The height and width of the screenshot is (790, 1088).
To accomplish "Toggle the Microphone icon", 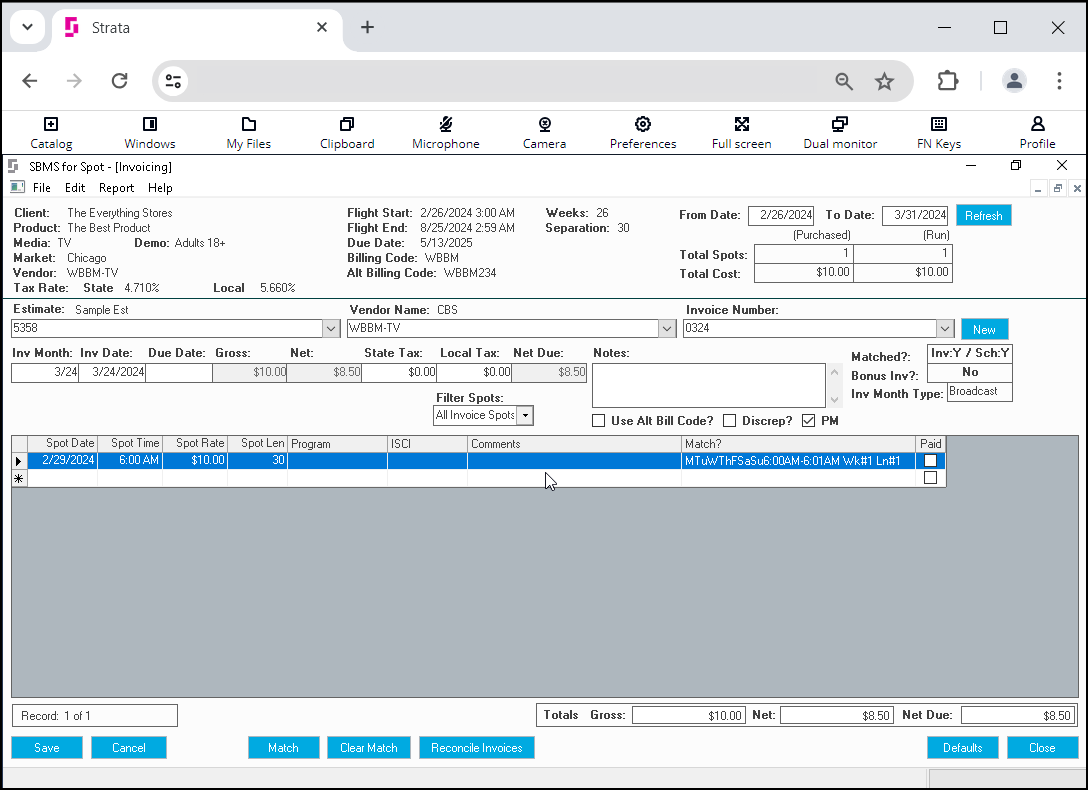I will (445, 132).
